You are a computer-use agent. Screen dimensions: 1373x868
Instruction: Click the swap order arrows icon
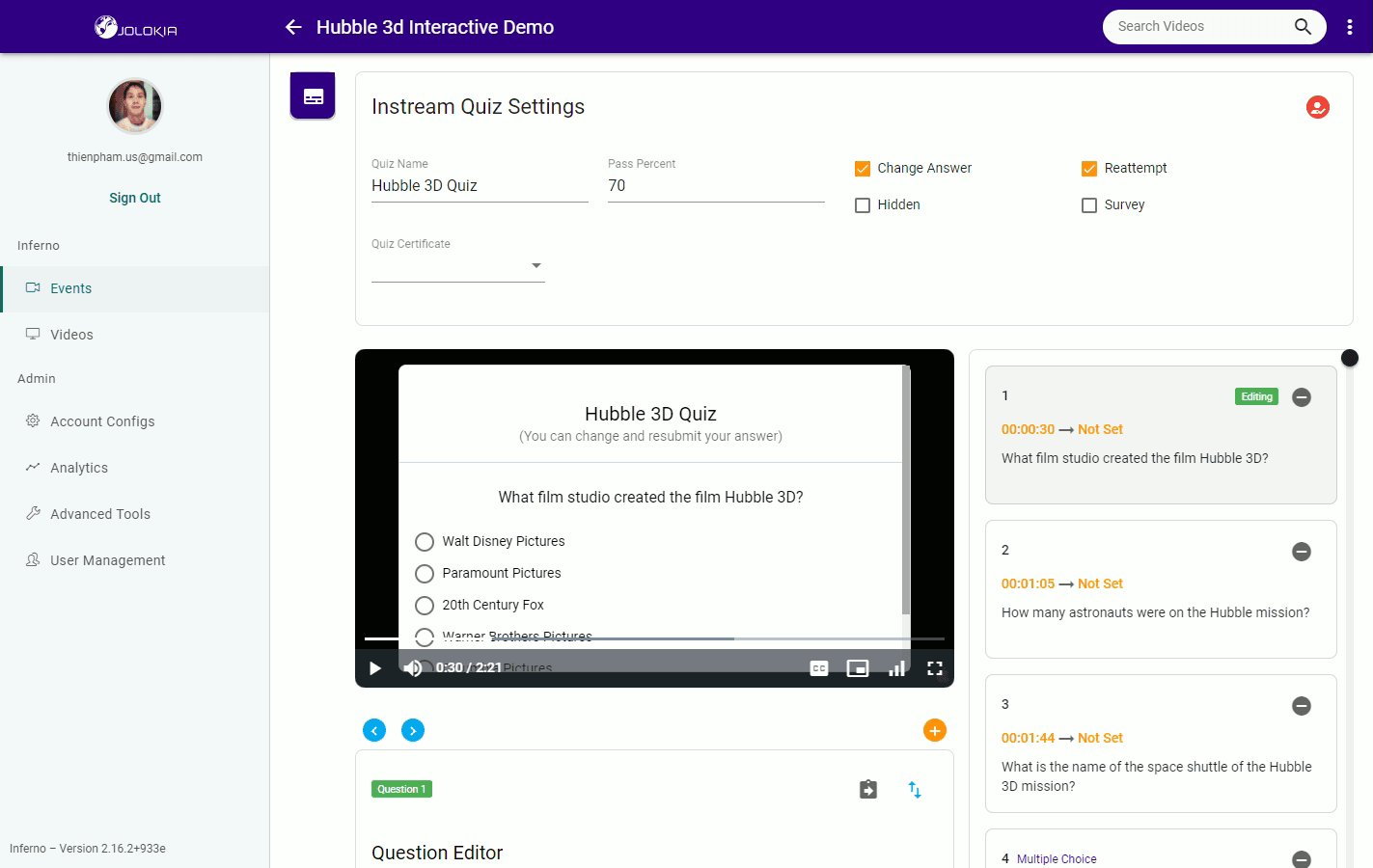pyautogui.click(x=915, y=790)
